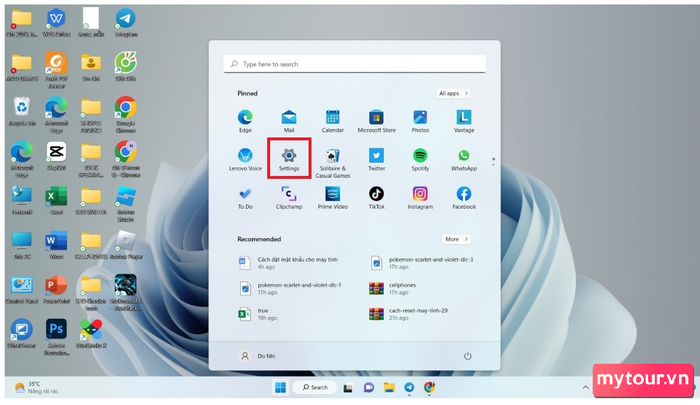Open Prime Video pinned app

333,198
